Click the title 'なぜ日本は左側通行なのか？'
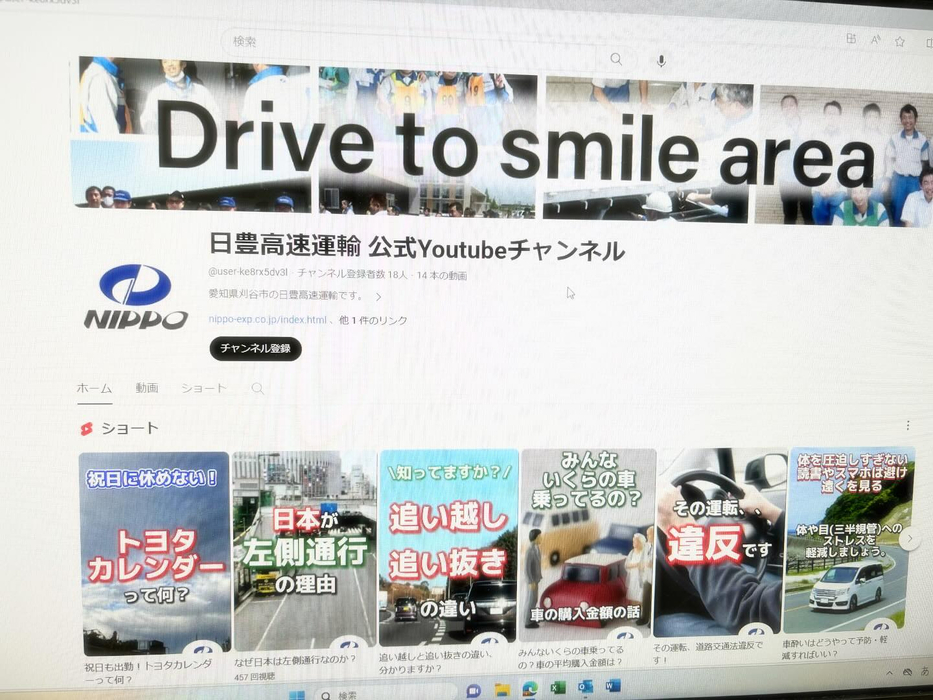This screenshot has height=700, width=933. 295,659
